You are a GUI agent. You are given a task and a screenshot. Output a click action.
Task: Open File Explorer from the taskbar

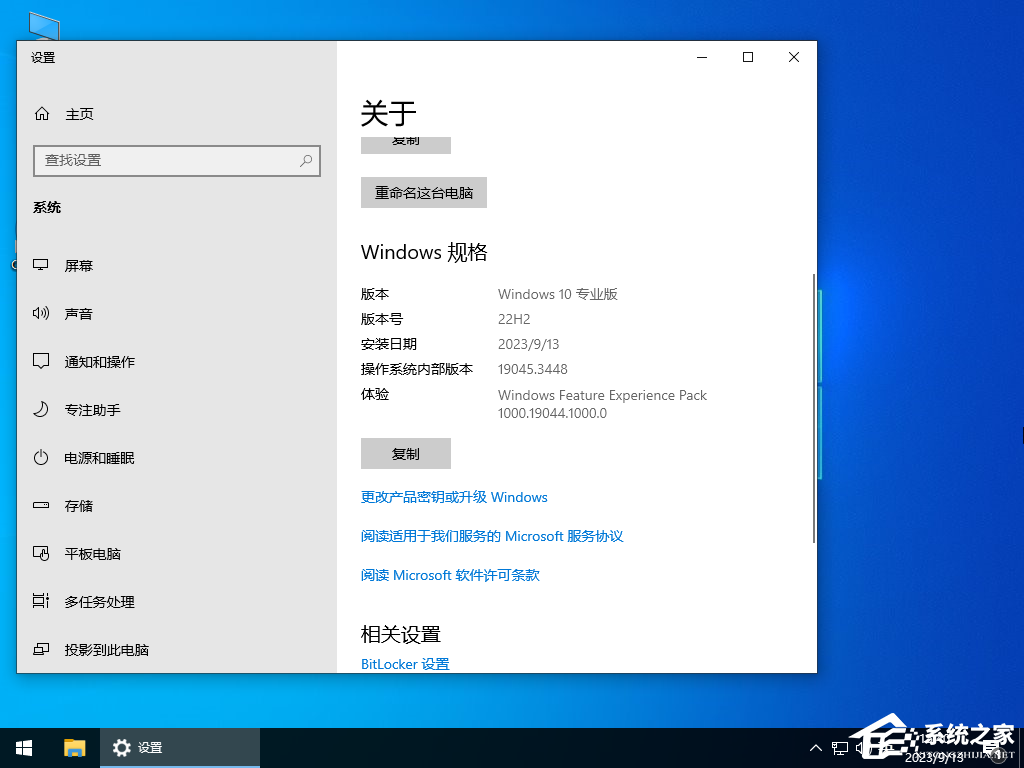pyautogui.click(x=75, y=747)
